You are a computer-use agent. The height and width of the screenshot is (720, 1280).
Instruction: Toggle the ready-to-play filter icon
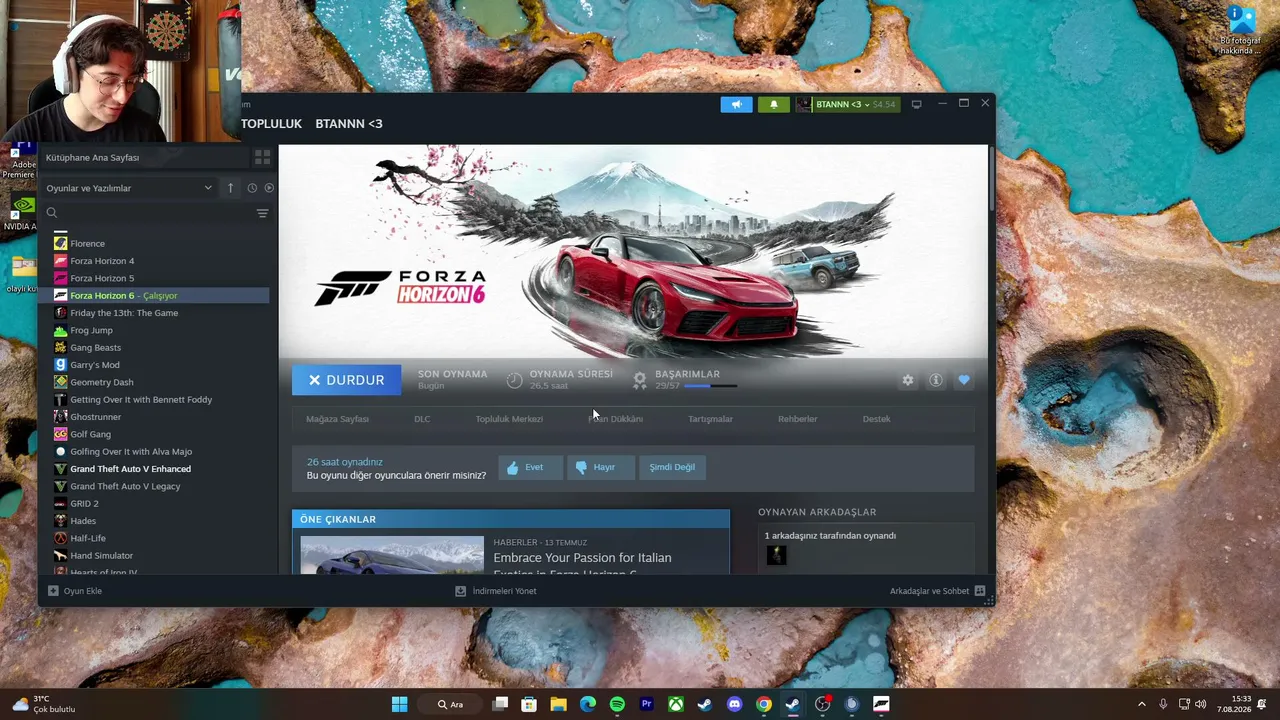(269, 188)
